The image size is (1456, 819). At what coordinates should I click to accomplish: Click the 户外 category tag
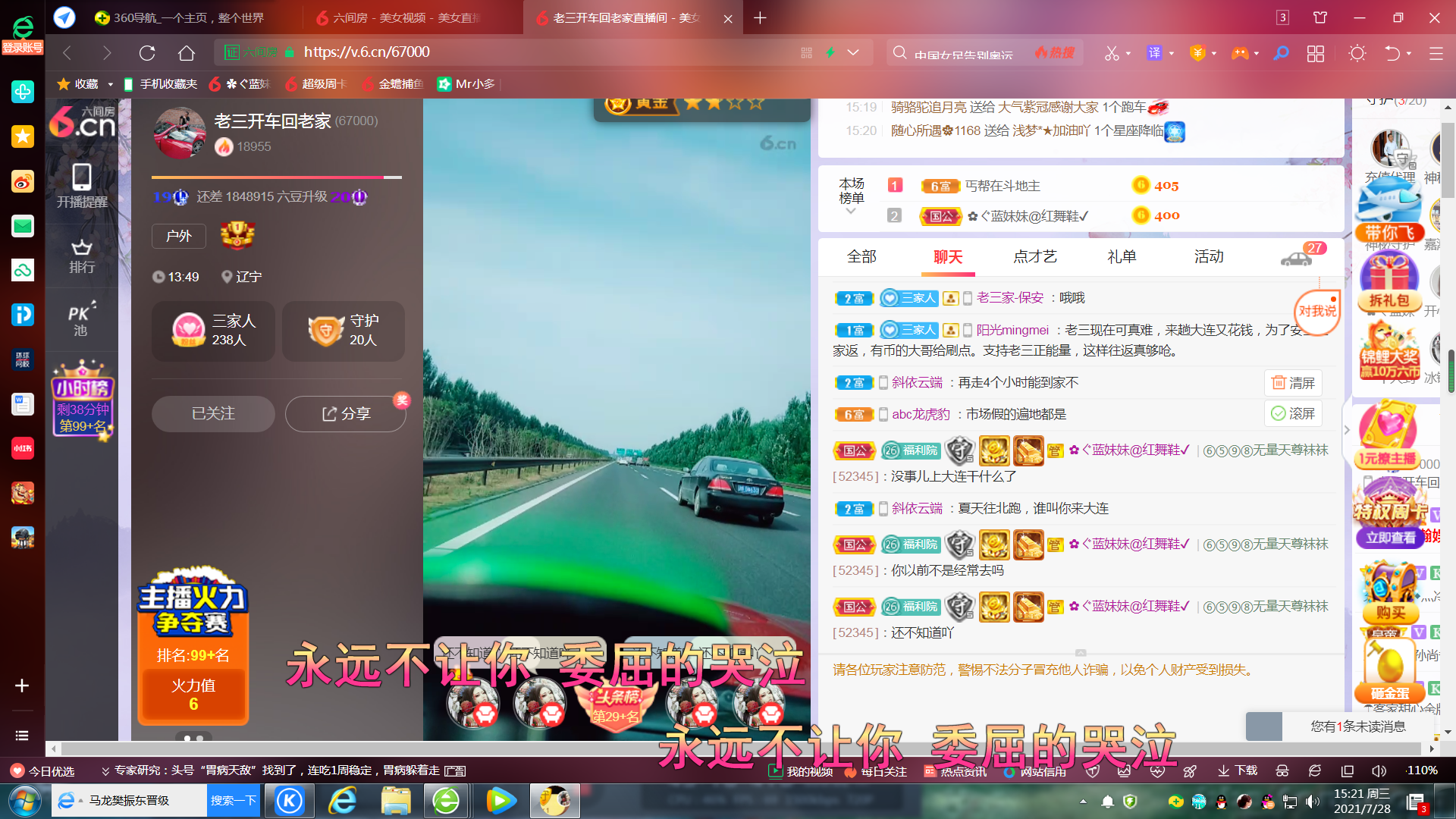pyautogui.click(x=179, y=236)
